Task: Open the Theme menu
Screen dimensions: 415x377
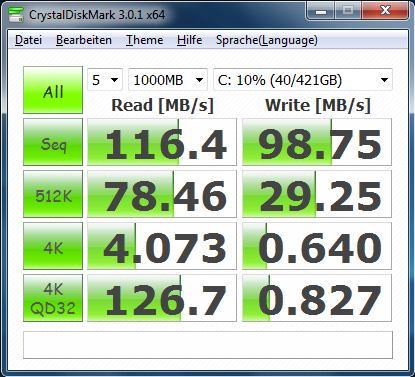Action: click(144, 40)
